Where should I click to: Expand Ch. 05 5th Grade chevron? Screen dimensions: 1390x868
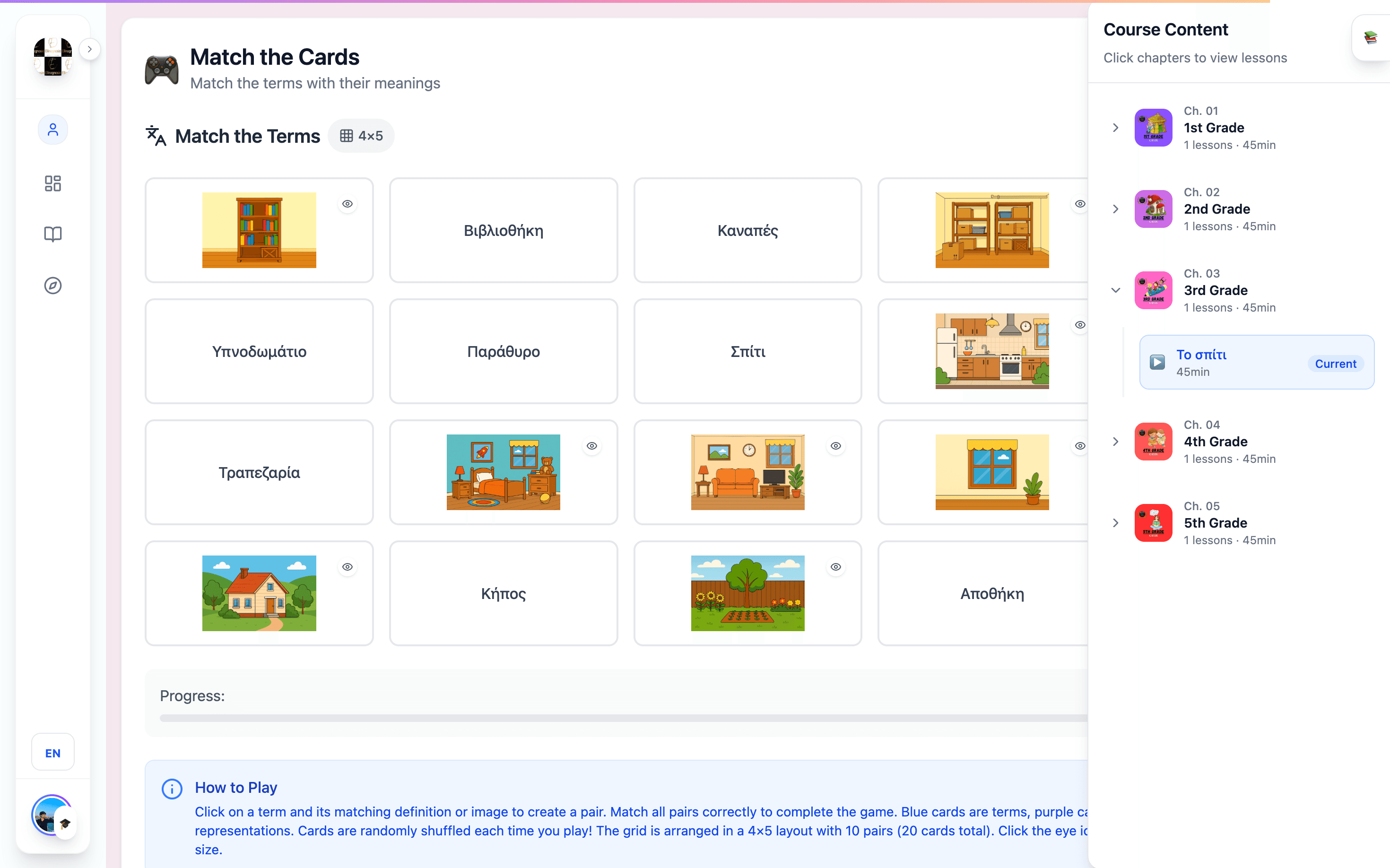click(x=1115, y=523)
